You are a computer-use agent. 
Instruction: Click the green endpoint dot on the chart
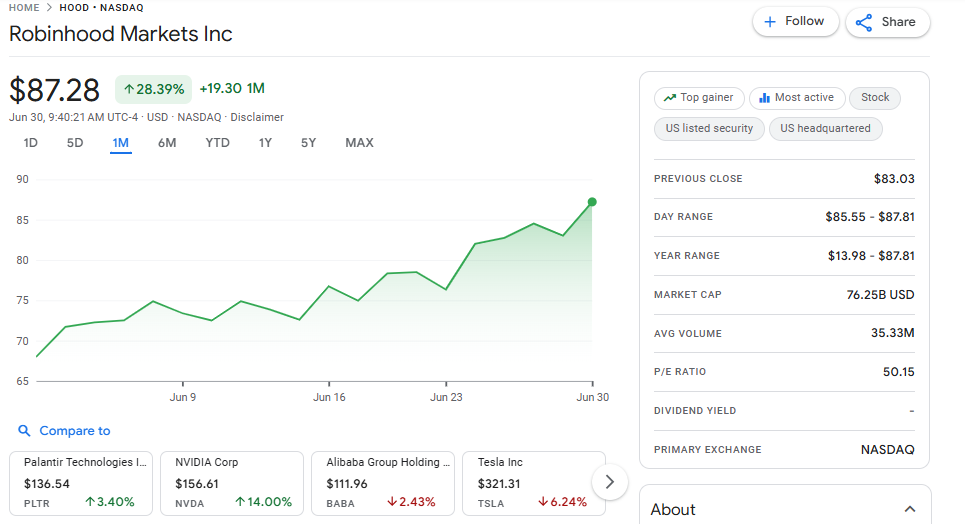click(592, 202)
